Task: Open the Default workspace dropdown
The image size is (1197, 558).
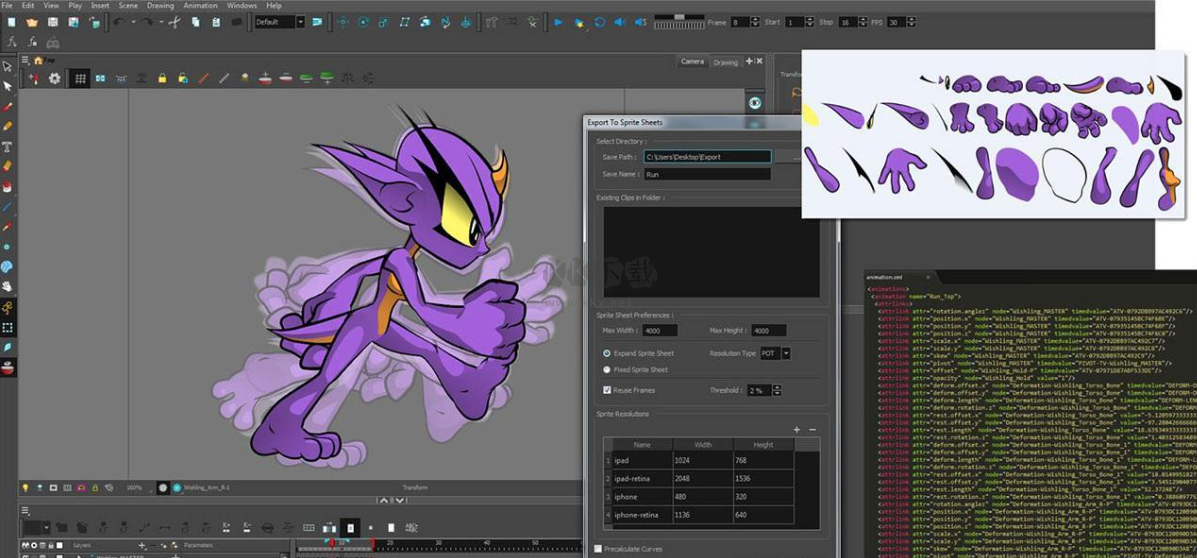Action: pos(279,22)
